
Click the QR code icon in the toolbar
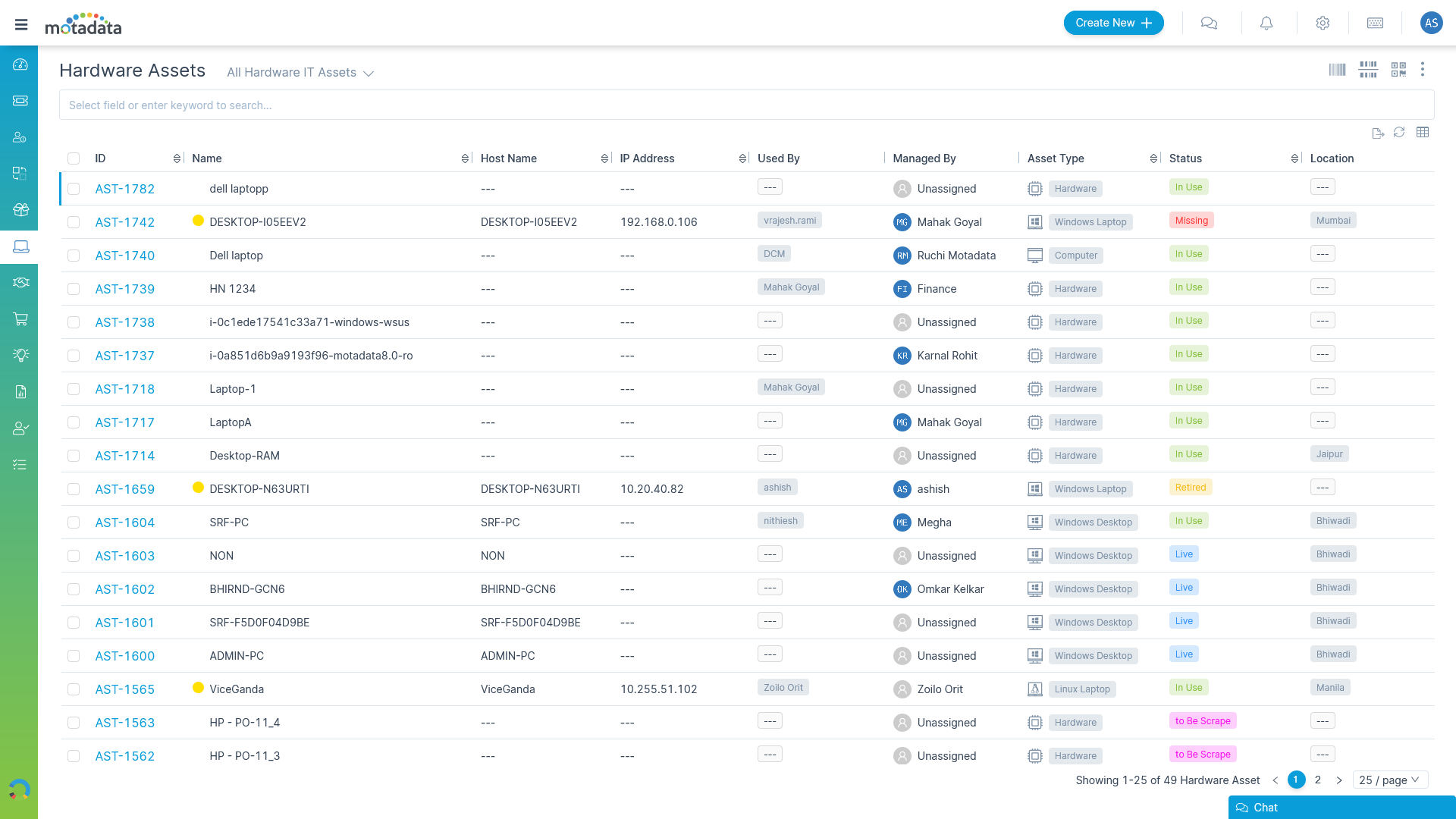click(x=1398, y=69)
